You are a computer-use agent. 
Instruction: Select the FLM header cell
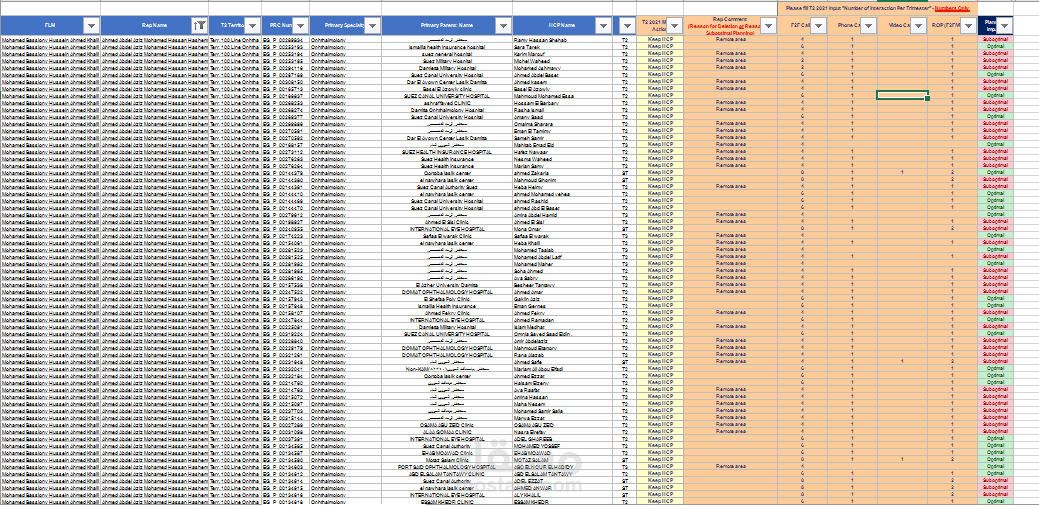click(50, 25)
